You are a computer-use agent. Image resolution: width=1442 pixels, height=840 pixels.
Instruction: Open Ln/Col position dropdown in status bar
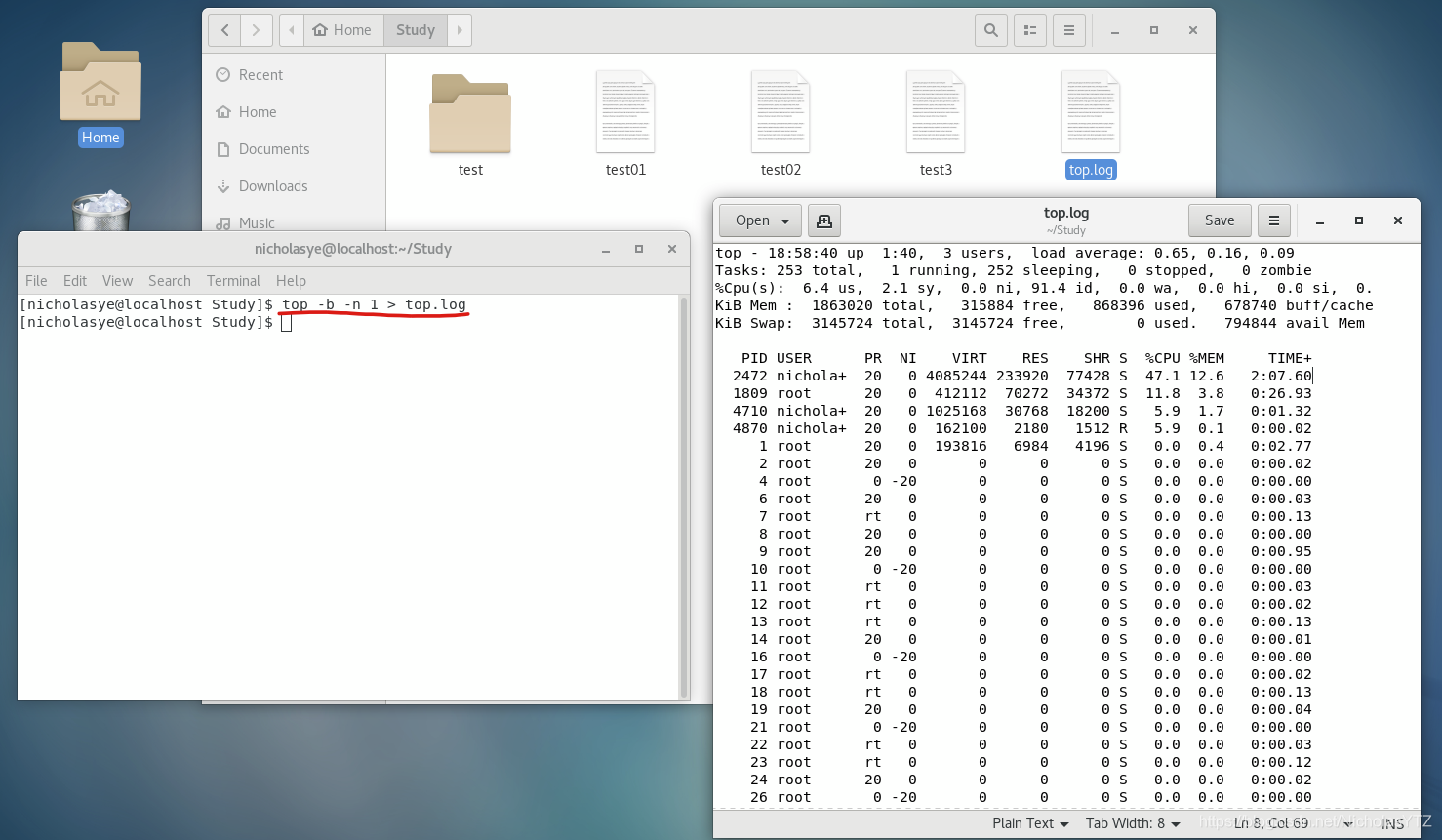click(x=1294, y=823)
